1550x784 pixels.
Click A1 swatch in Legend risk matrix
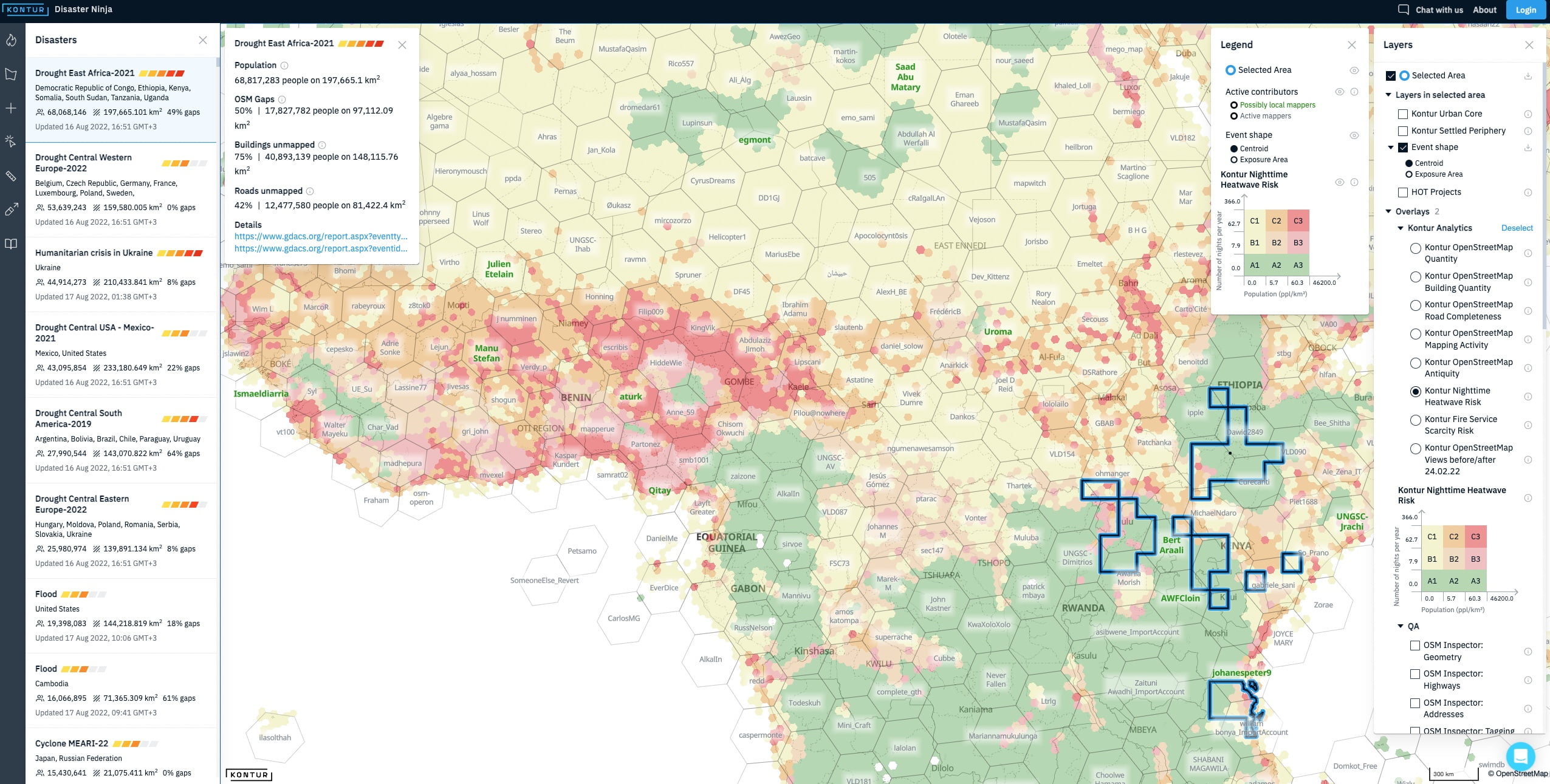(1255, 265)
